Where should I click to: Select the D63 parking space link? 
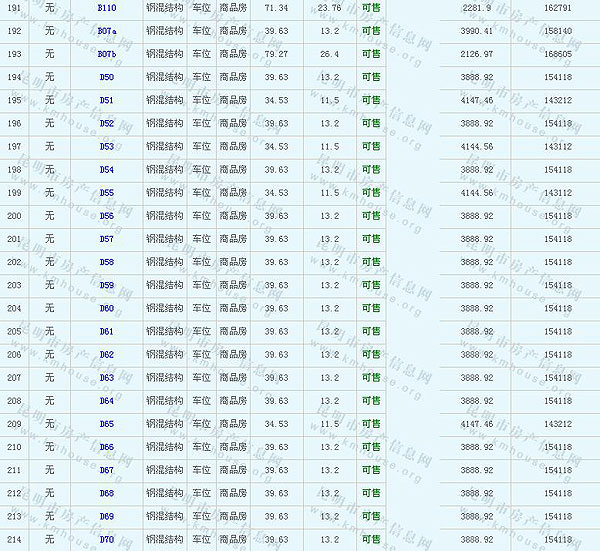click(107, 377)
